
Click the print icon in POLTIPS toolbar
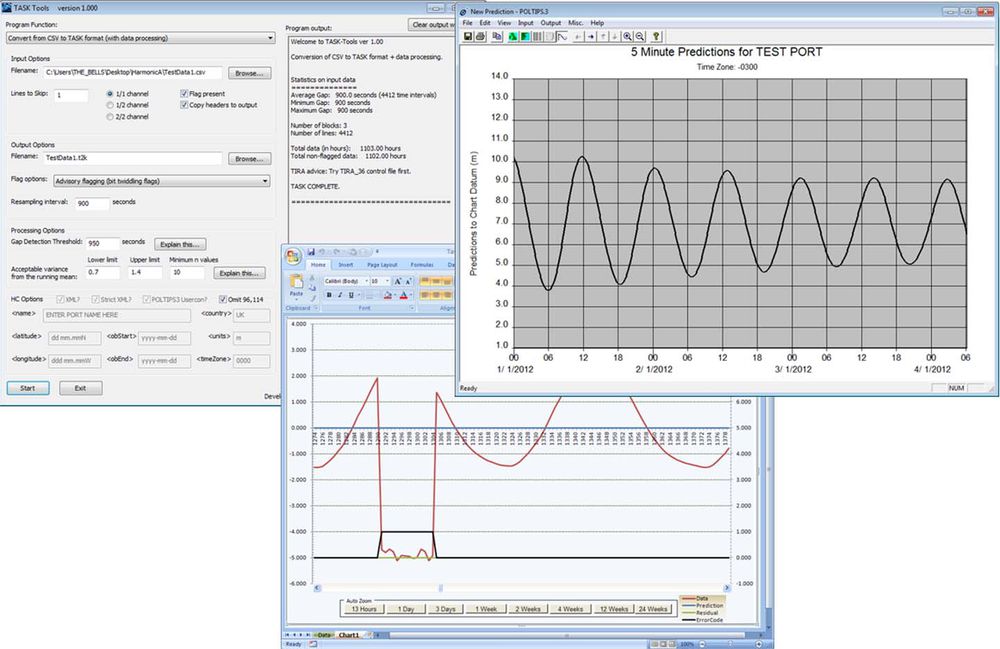(x=480, y=36)
